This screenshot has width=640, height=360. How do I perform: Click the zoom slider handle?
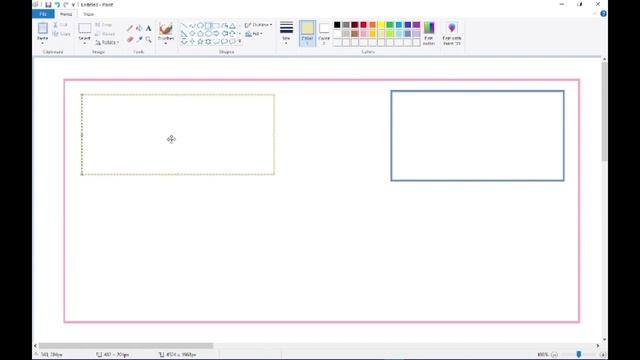click(x=578, y=354)
